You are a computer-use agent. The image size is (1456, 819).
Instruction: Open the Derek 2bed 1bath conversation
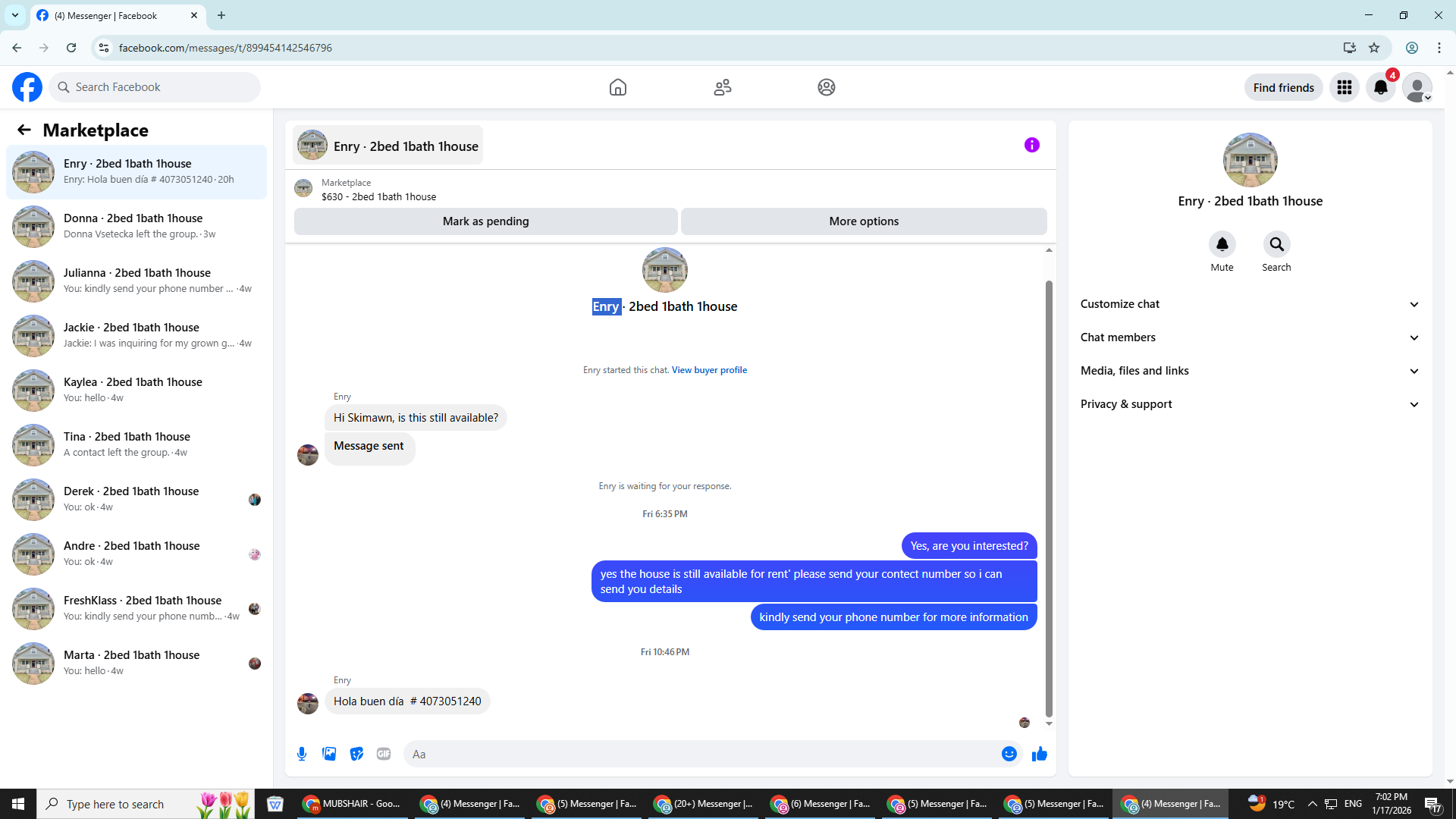(137, 498)
